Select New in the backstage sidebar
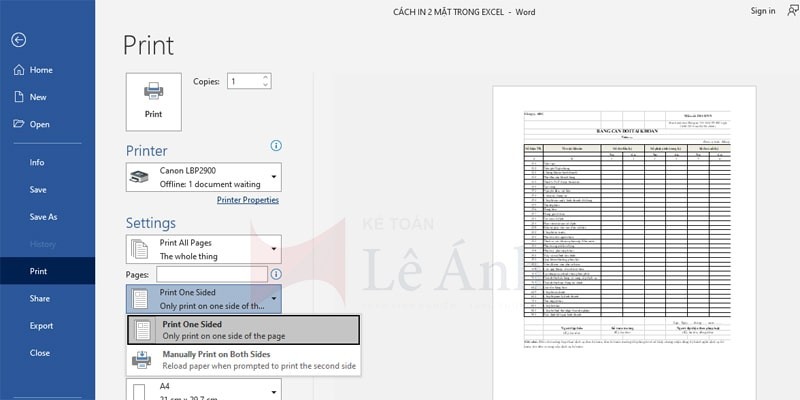 click(38, 97)
